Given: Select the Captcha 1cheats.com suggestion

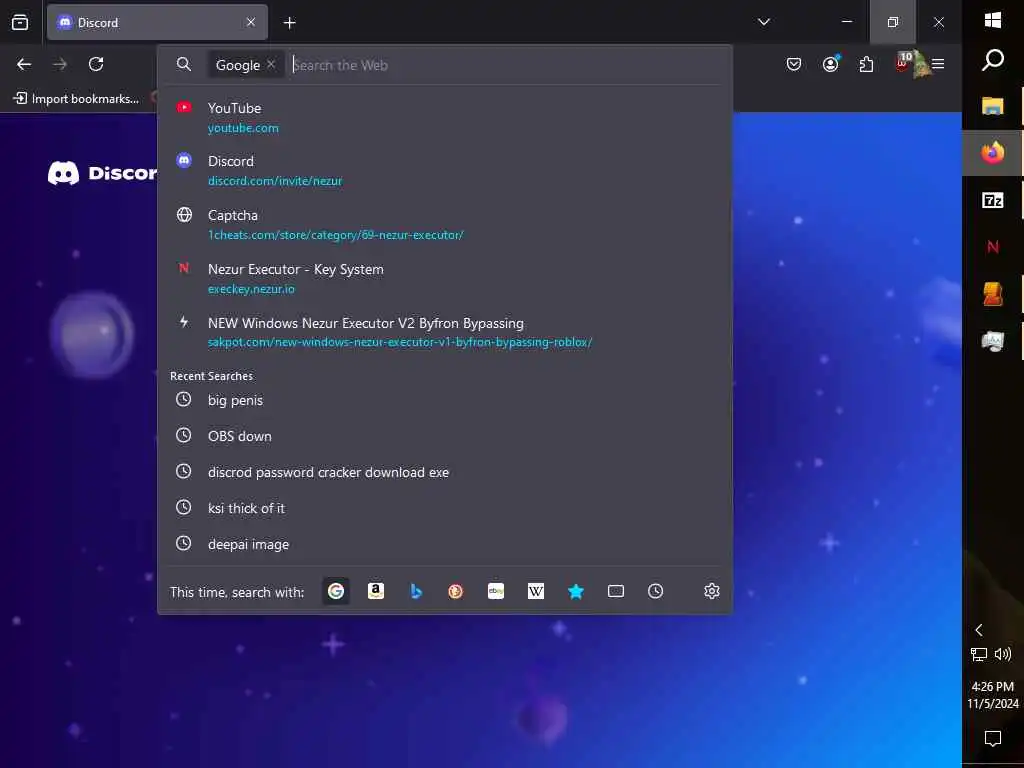Looking at the screenshot, I should tap(445, 225).
